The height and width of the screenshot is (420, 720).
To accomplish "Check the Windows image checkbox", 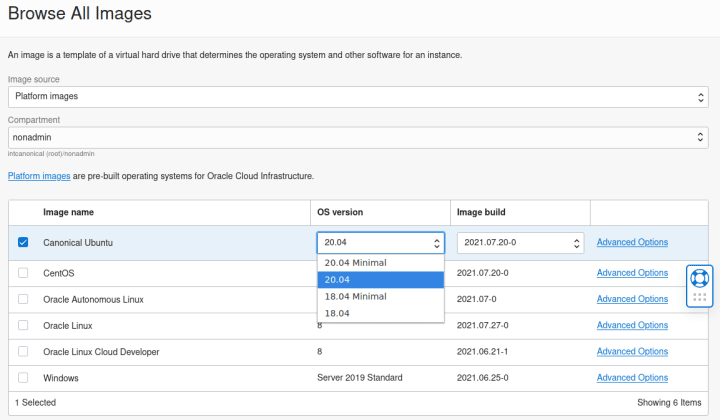I will click(24, 378).
